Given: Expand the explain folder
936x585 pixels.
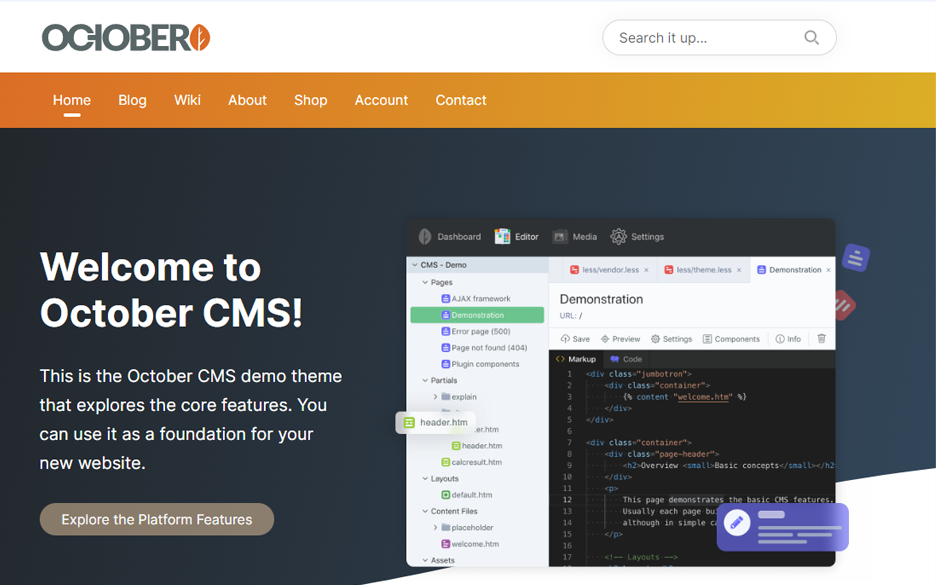Looking at the screenshot, I should click(435, 397).
